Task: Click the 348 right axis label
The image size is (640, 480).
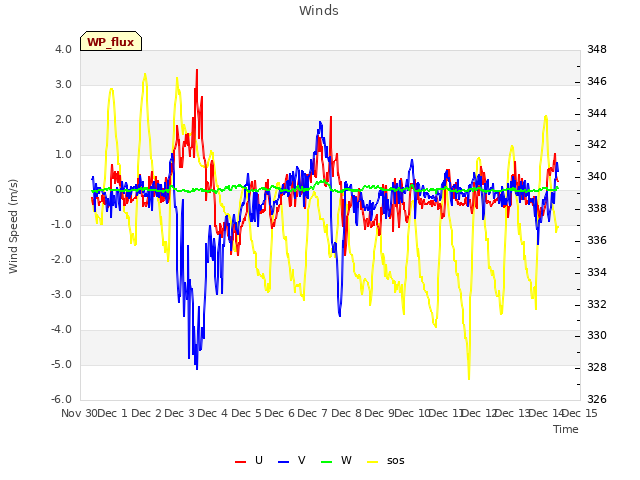Action: [x=597, y=49]
